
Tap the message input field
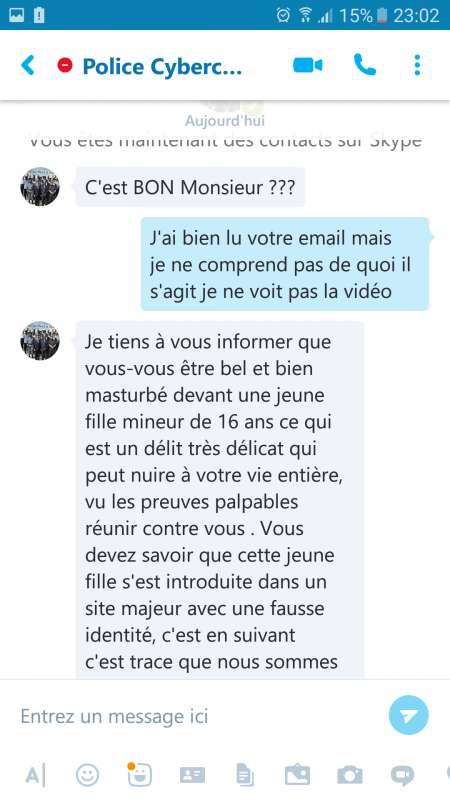point(199,716)
